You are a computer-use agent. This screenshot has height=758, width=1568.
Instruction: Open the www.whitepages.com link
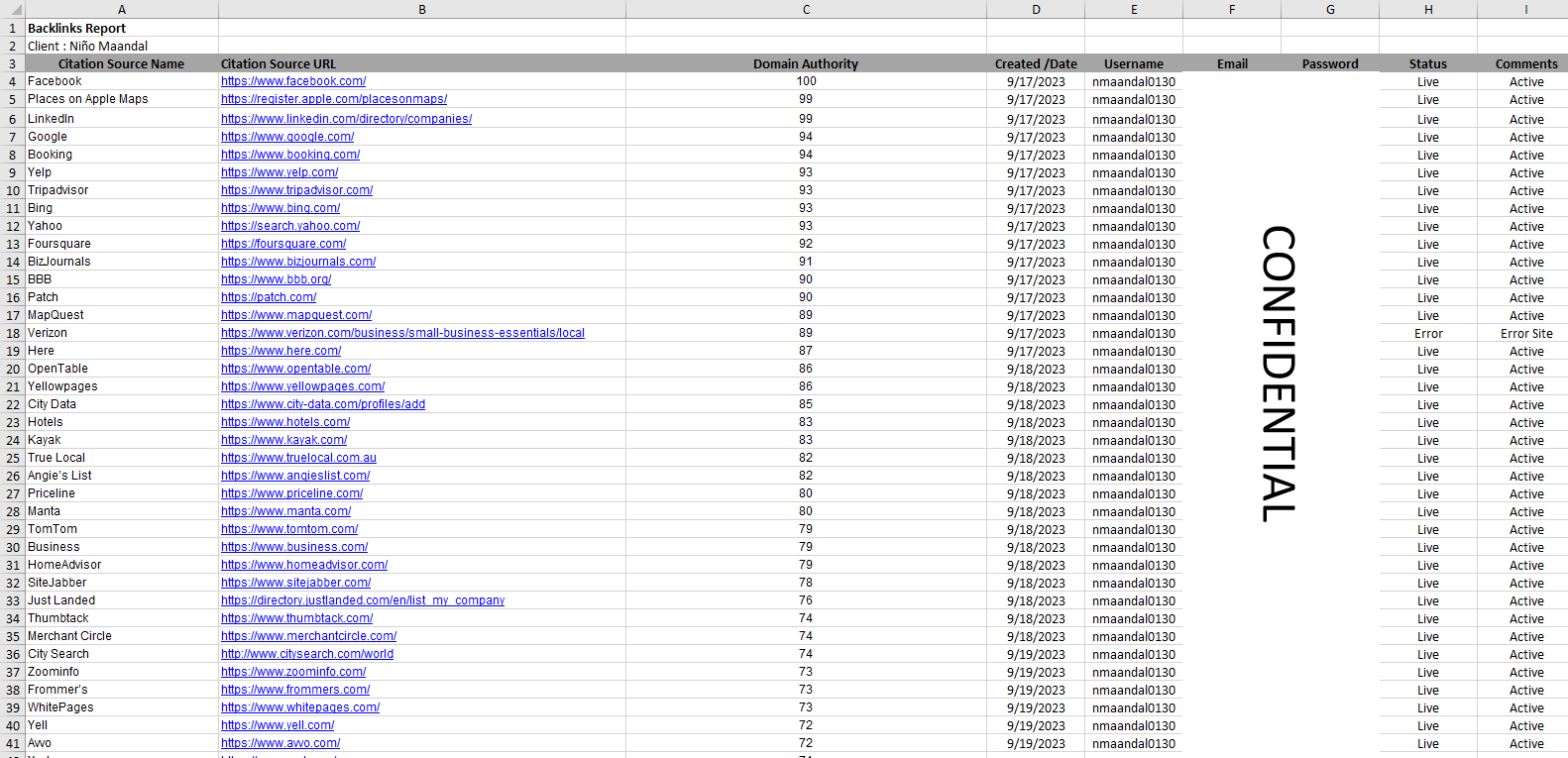[x=300, y=707]
